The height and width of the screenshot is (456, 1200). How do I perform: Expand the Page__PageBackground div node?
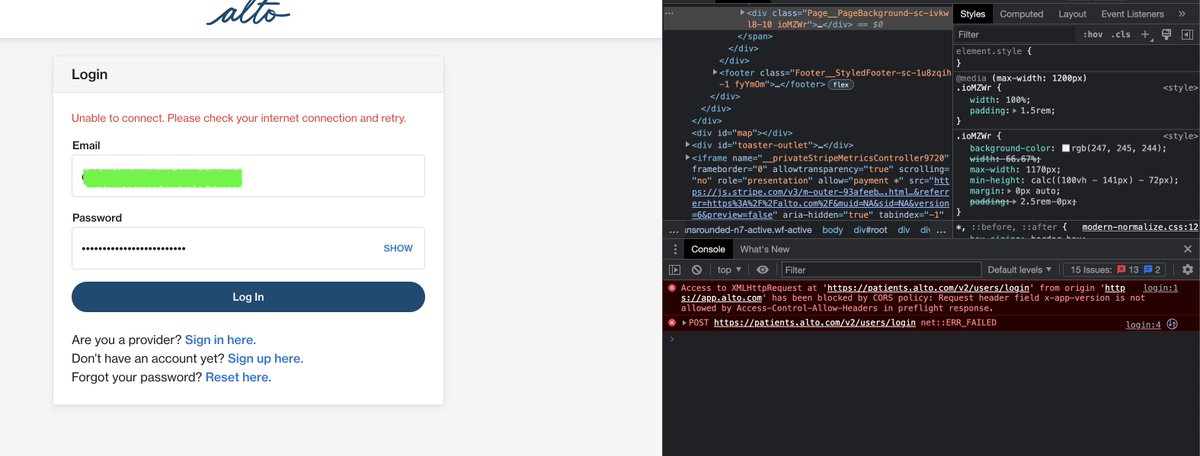pos(743,12)
